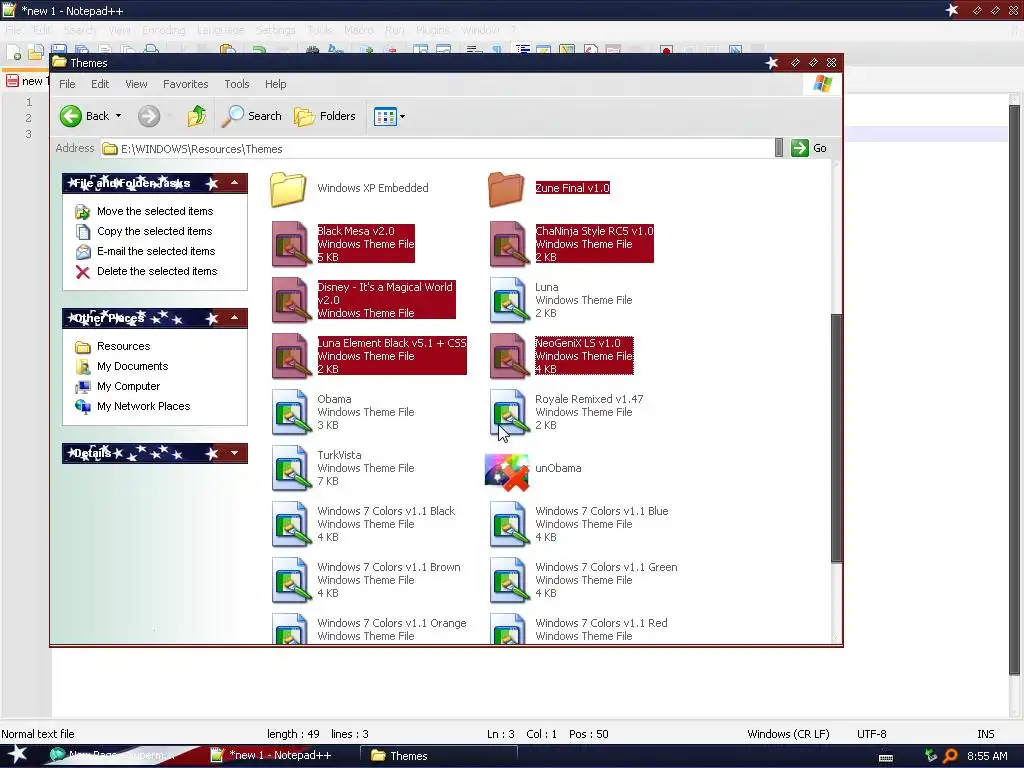
Task: Open My Computer from Other Places
Action: [x=128, y=387]
